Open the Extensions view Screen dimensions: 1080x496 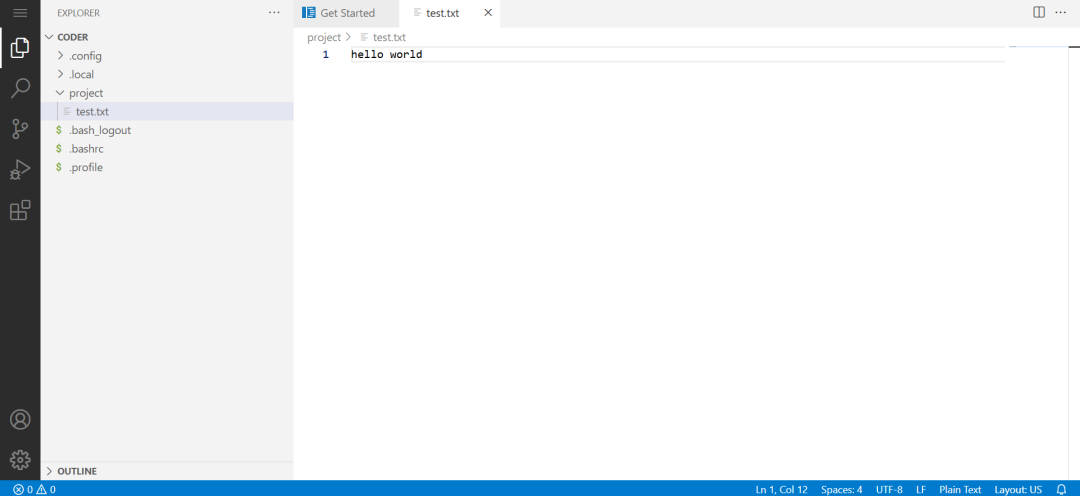(x=20, y=210)
